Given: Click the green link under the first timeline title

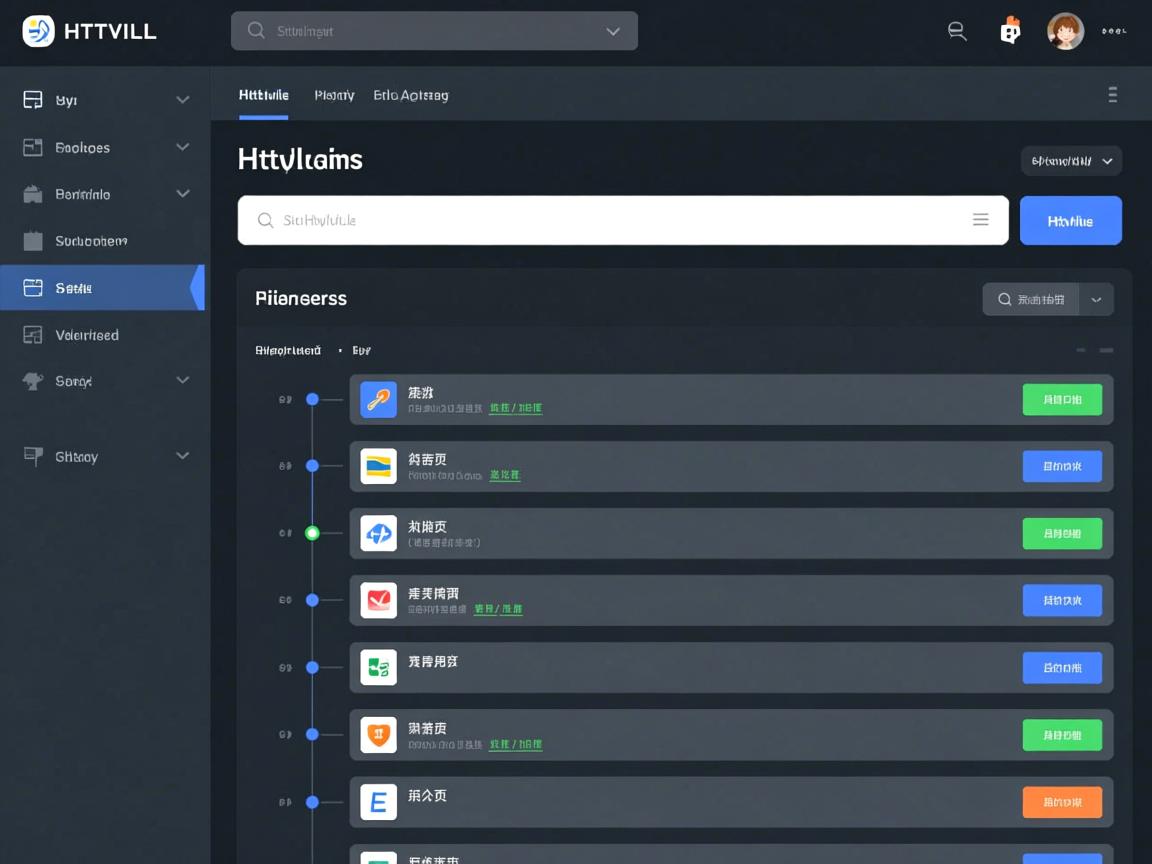Looking at the screenshot, I should pos(516,408).
